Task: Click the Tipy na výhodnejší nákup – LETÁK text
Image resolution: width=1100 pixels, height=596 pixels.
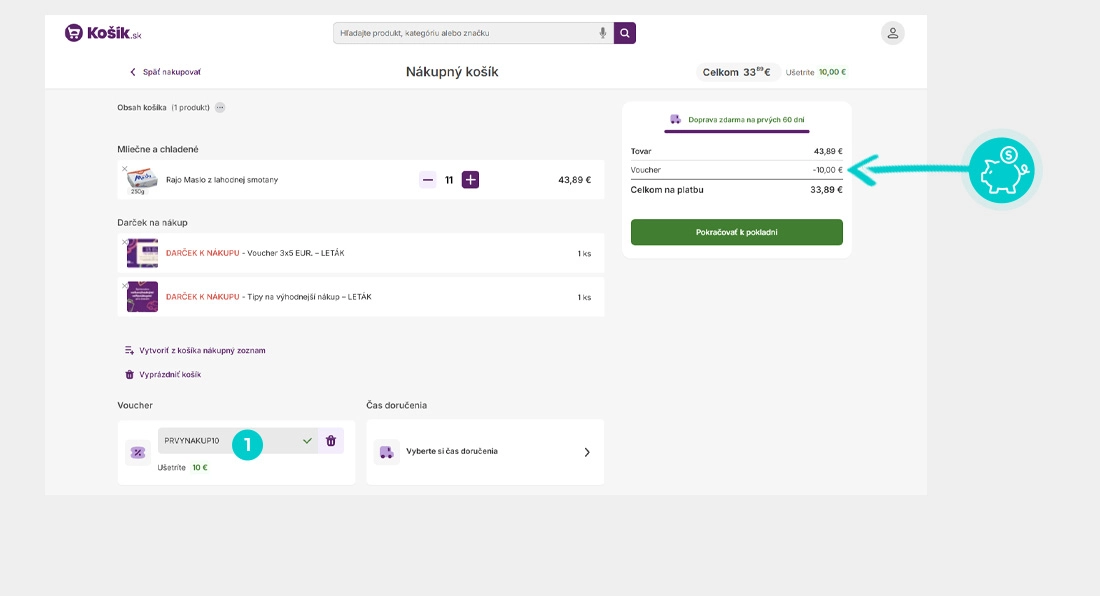Action: [x=309, y=297]
